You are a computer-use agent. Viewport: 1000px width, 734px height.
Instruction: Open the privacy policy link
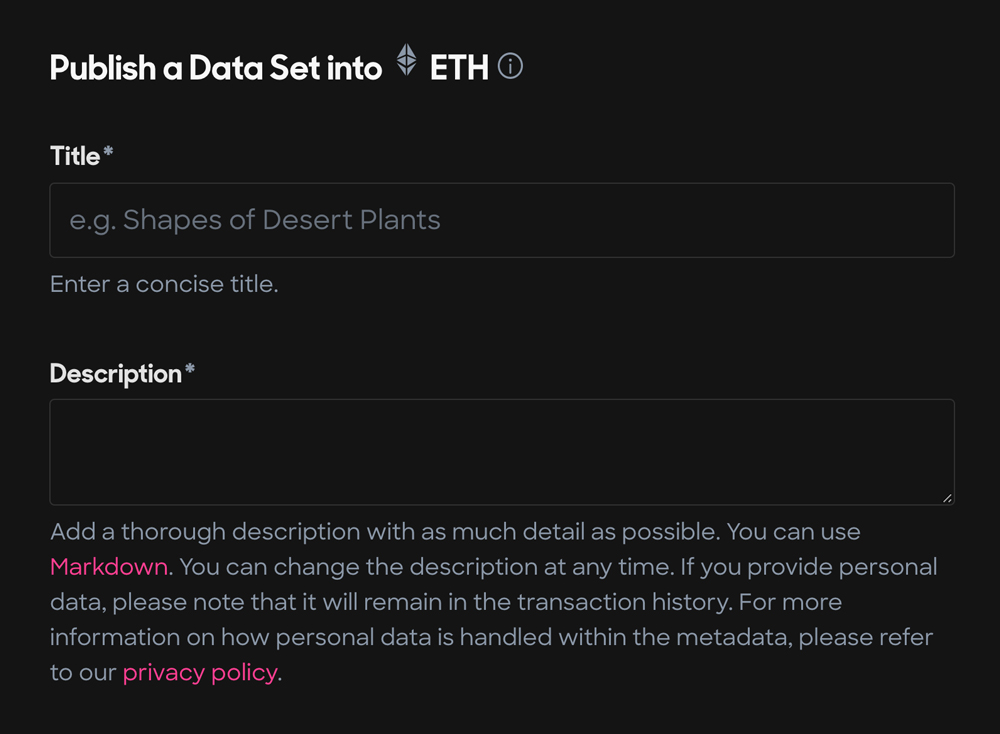point(200,673)
